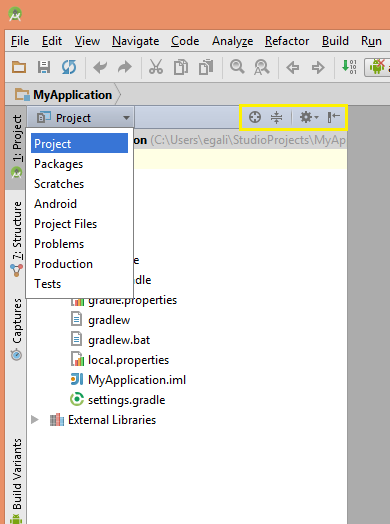Click the Open folder toolbar icon
This screenshot has height=524, width=390.
(x=19, y=67)
